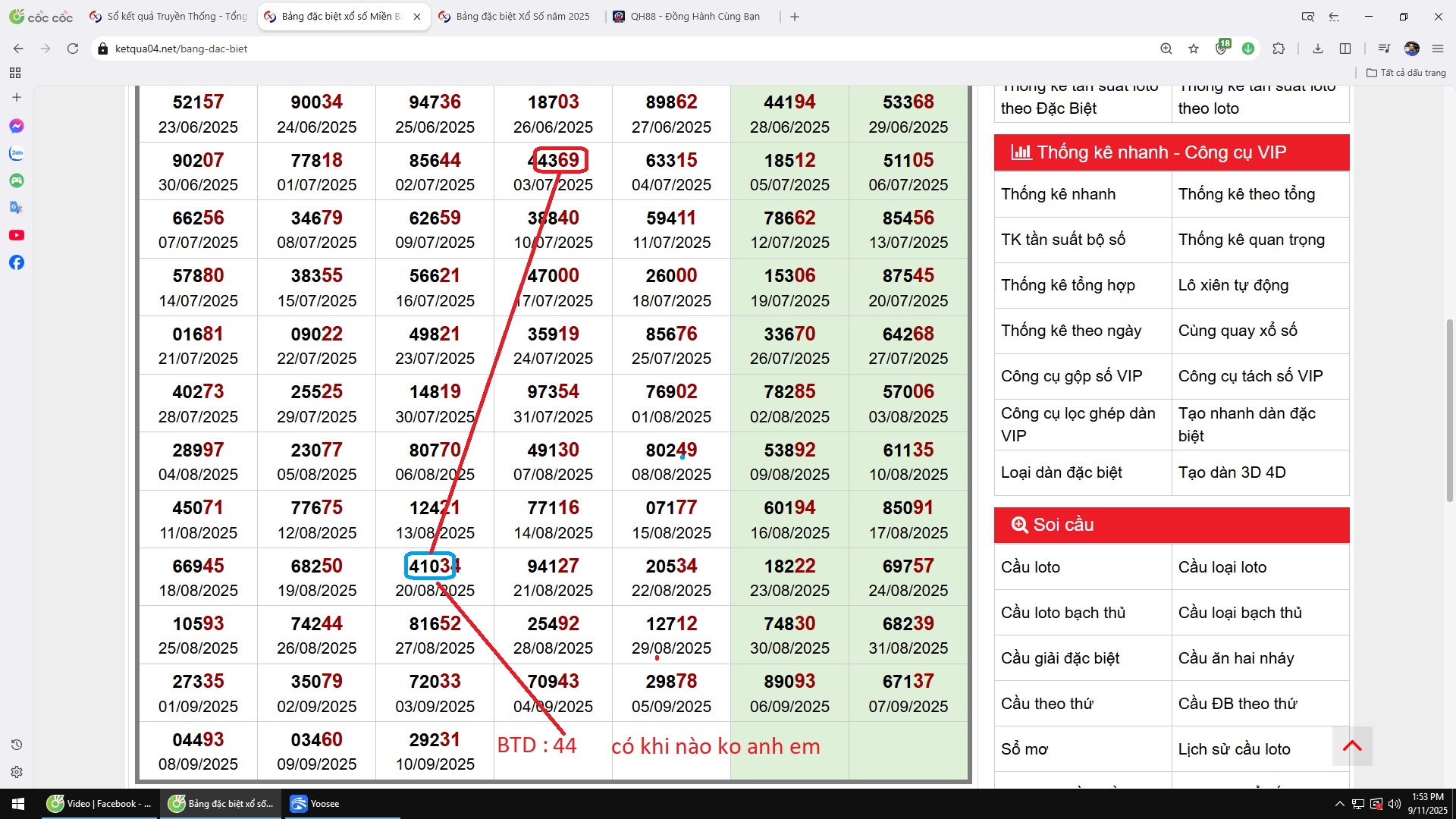
Task: Click the page vertical scrollbar
Action: click(1450, 409)
